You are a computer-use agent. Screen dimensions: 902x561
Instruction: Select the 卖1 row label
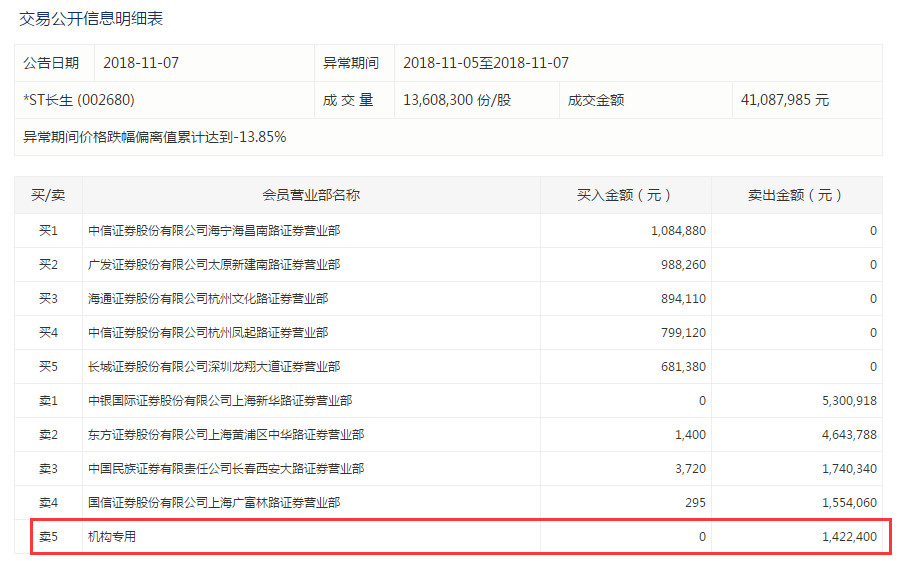tap(48, 400)
